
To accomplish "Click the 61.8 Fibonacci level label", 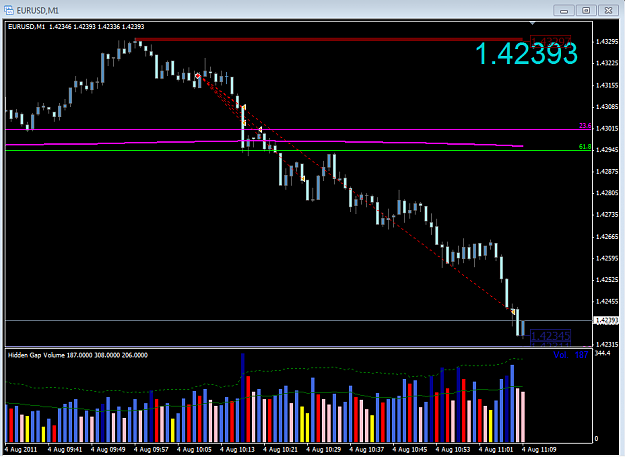I will (585, 147).
